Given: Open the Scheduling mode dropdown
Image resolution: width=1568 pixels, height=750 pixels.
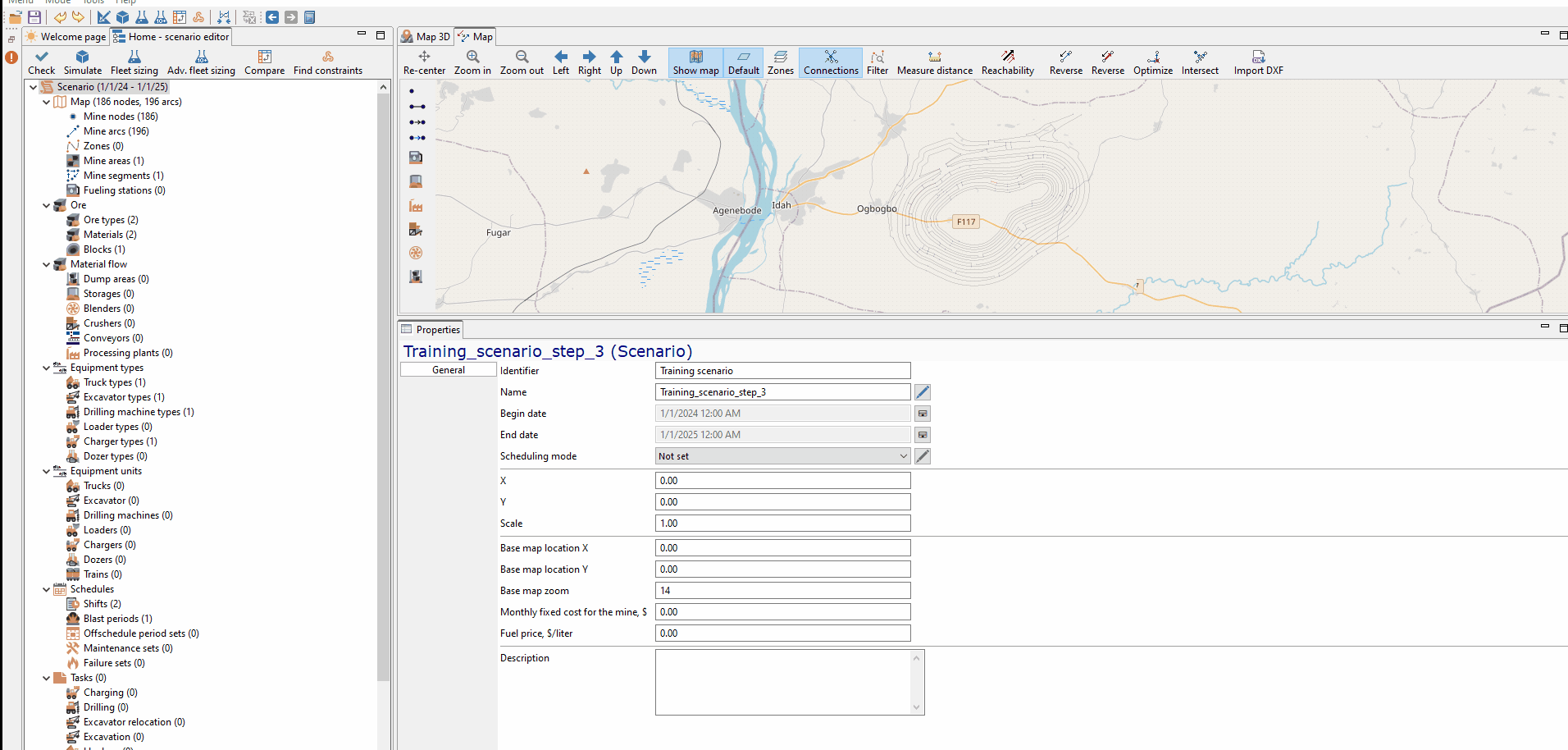Looking at the screenshot, I should point(783,456).
